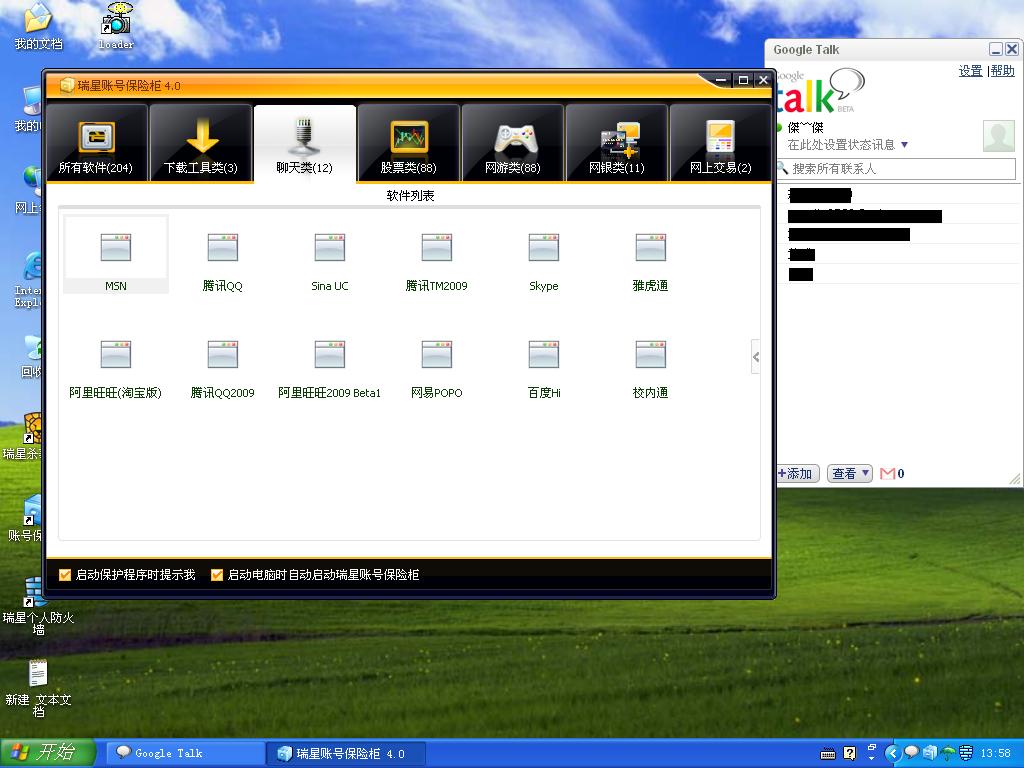Open the Gmail inbox icon in Google Talk
Image resolution: width=1024 pixels, height=768 pixels.
point(888,473)
